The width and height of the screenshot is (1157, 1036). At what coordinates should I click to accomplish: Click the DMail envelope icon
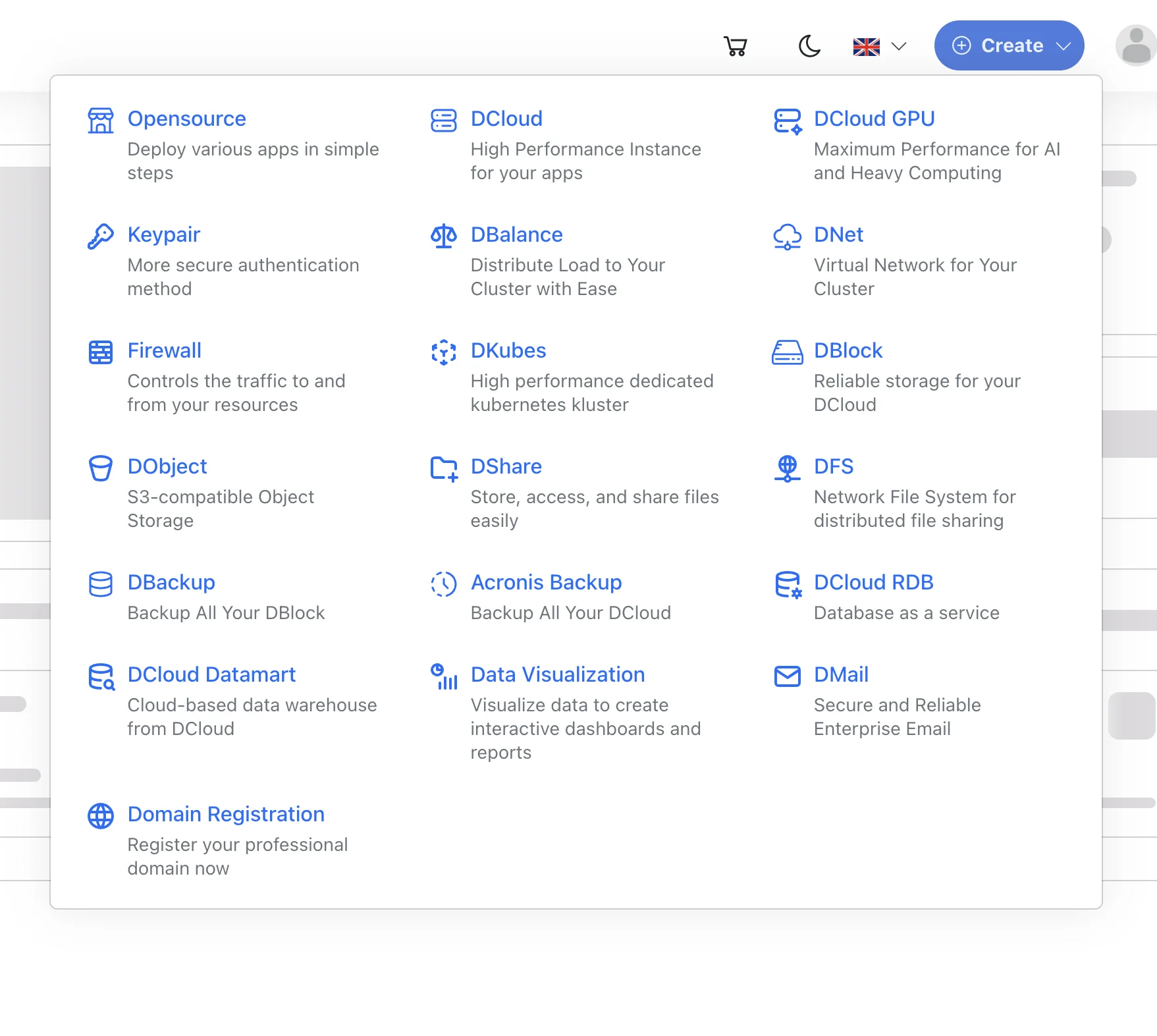787,676
